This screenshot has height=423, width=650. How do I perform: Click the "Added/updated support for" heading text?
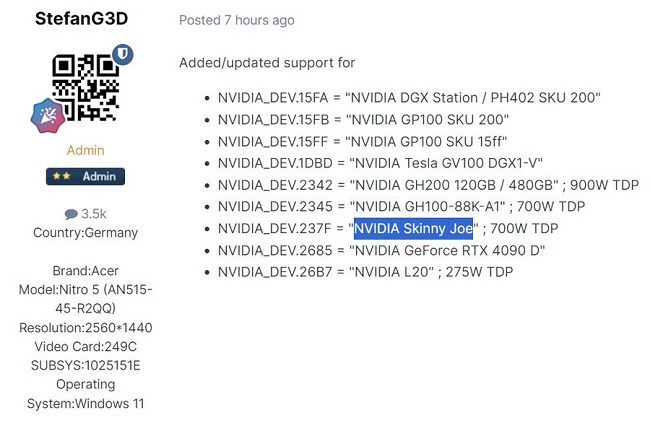(x=267, y=63)
